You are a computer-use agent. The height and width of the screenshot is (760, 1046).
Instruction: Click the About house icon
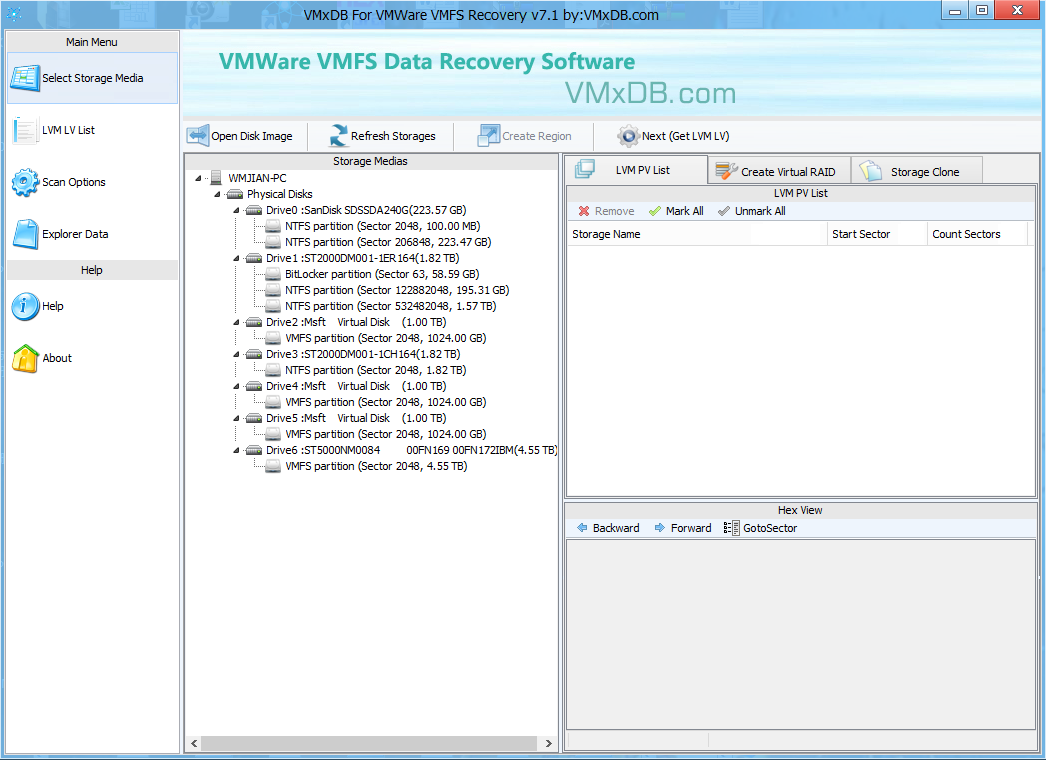click(x=25, y=358)
